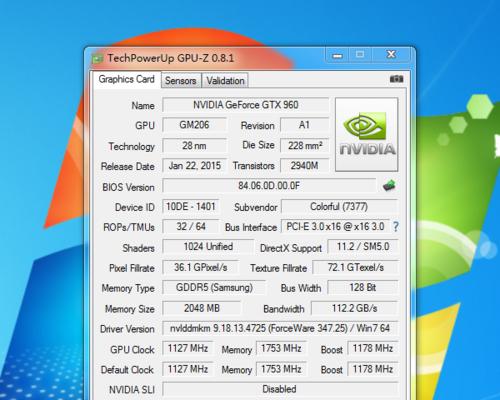Click the Subvendor field Colorful
The width and height of the screenshot is (500, 400).
(x=339, y=207)
